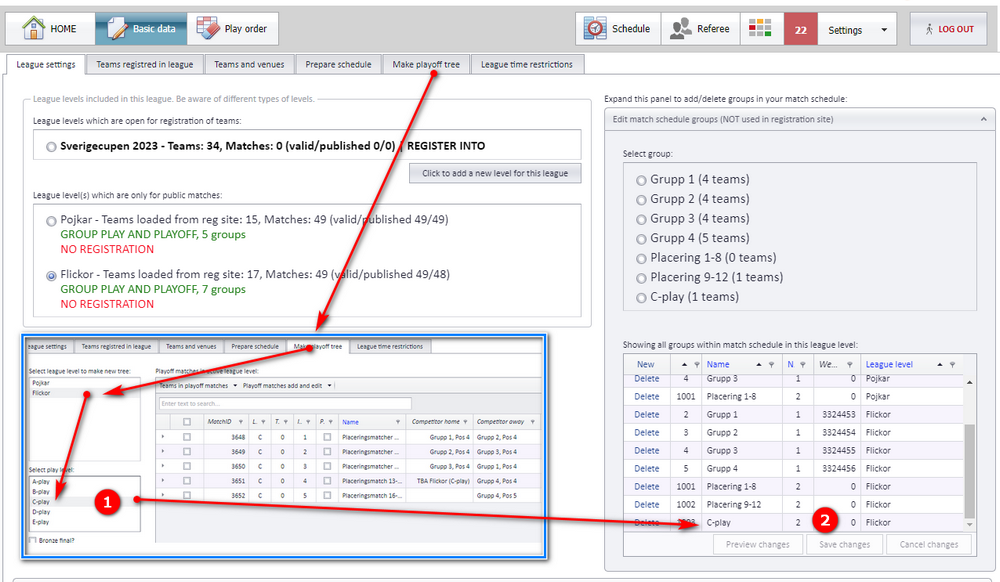This screenshot has height=582, width=1000.
Task: Click the Preview changes button
Action: click(x=758, y=544)
